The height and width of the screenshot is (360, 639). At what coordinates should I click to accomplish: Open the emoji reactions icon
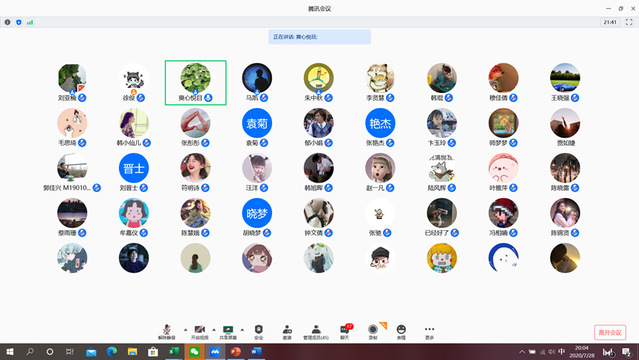[401, 332]
